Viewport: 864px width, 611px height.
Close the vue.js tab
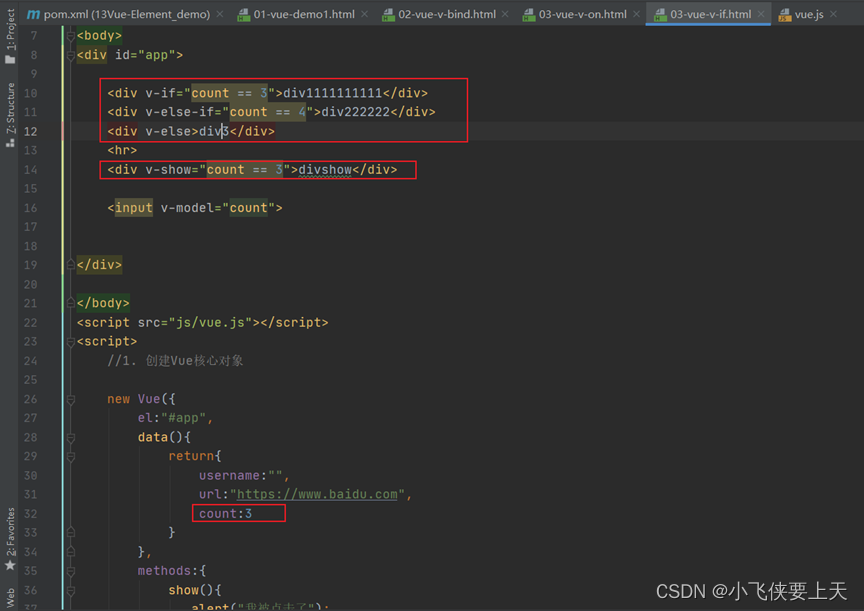833,14
